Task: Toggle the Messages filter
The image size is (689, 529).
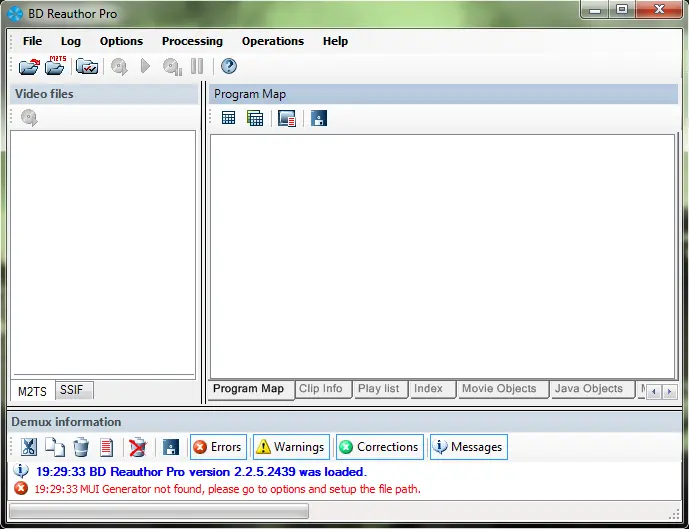Action: click(x=468, y=447)
